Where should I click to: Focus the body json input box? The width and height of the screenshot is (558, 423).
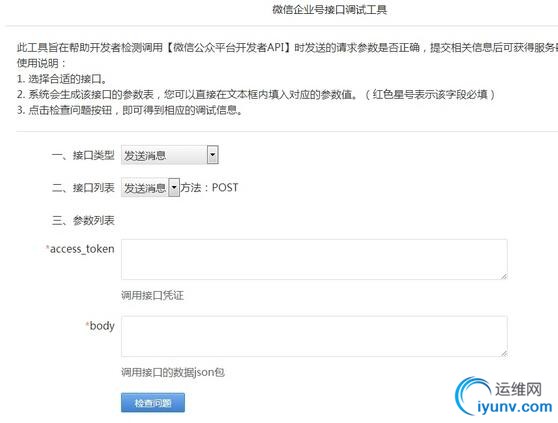[314, 336]
